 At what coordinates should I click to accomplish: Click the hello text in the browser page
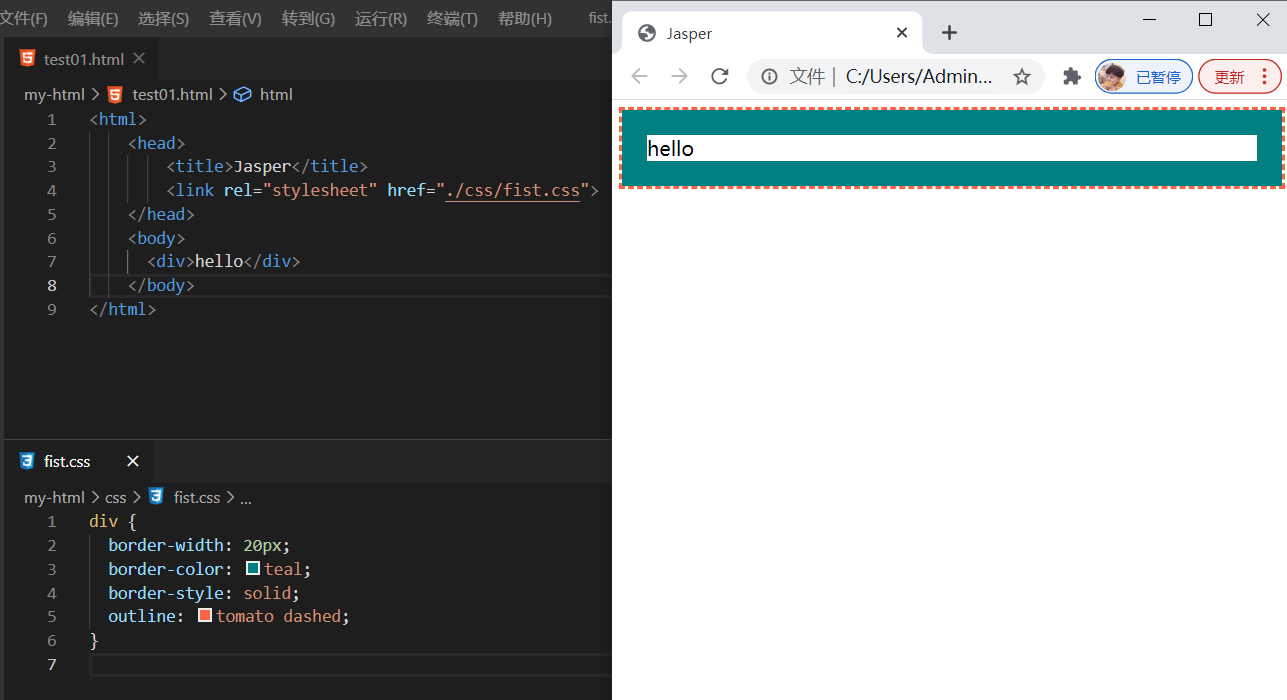coord(670,149)
